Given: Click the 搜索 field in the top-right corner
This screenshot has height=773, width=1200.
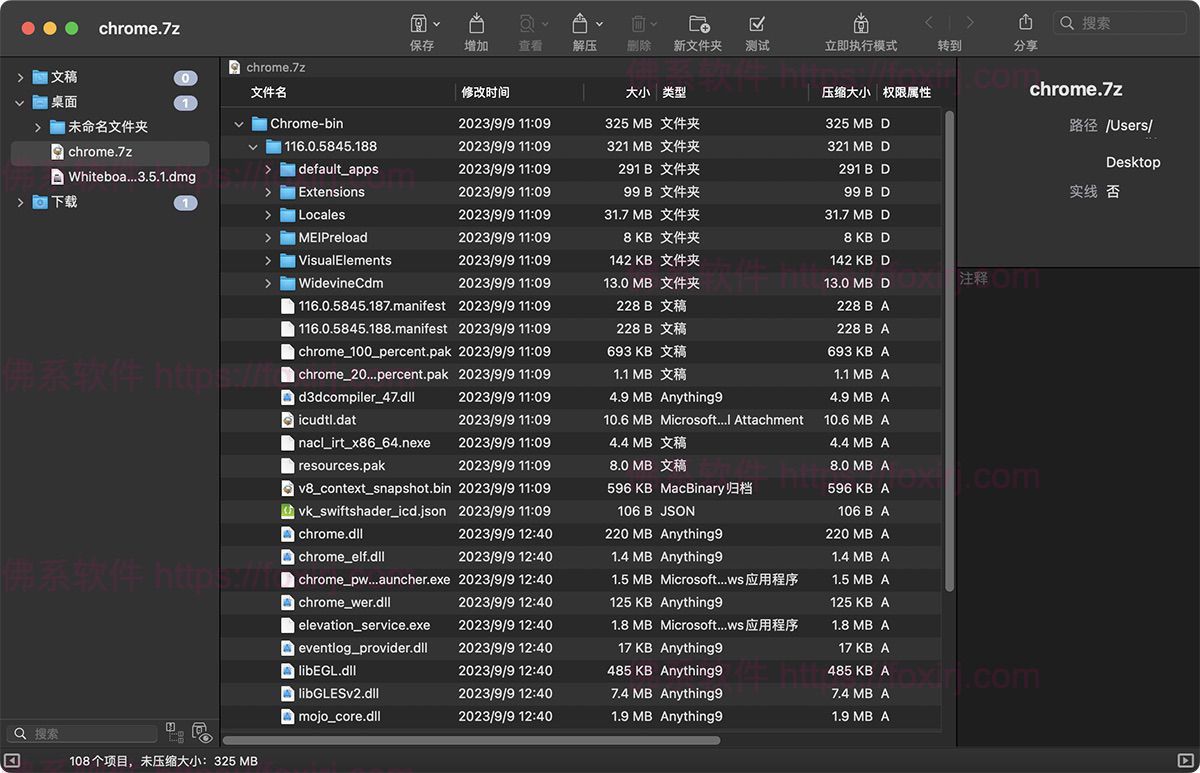Looking at the screenshot, I should pyautogui.click(x=1120, y=22).
